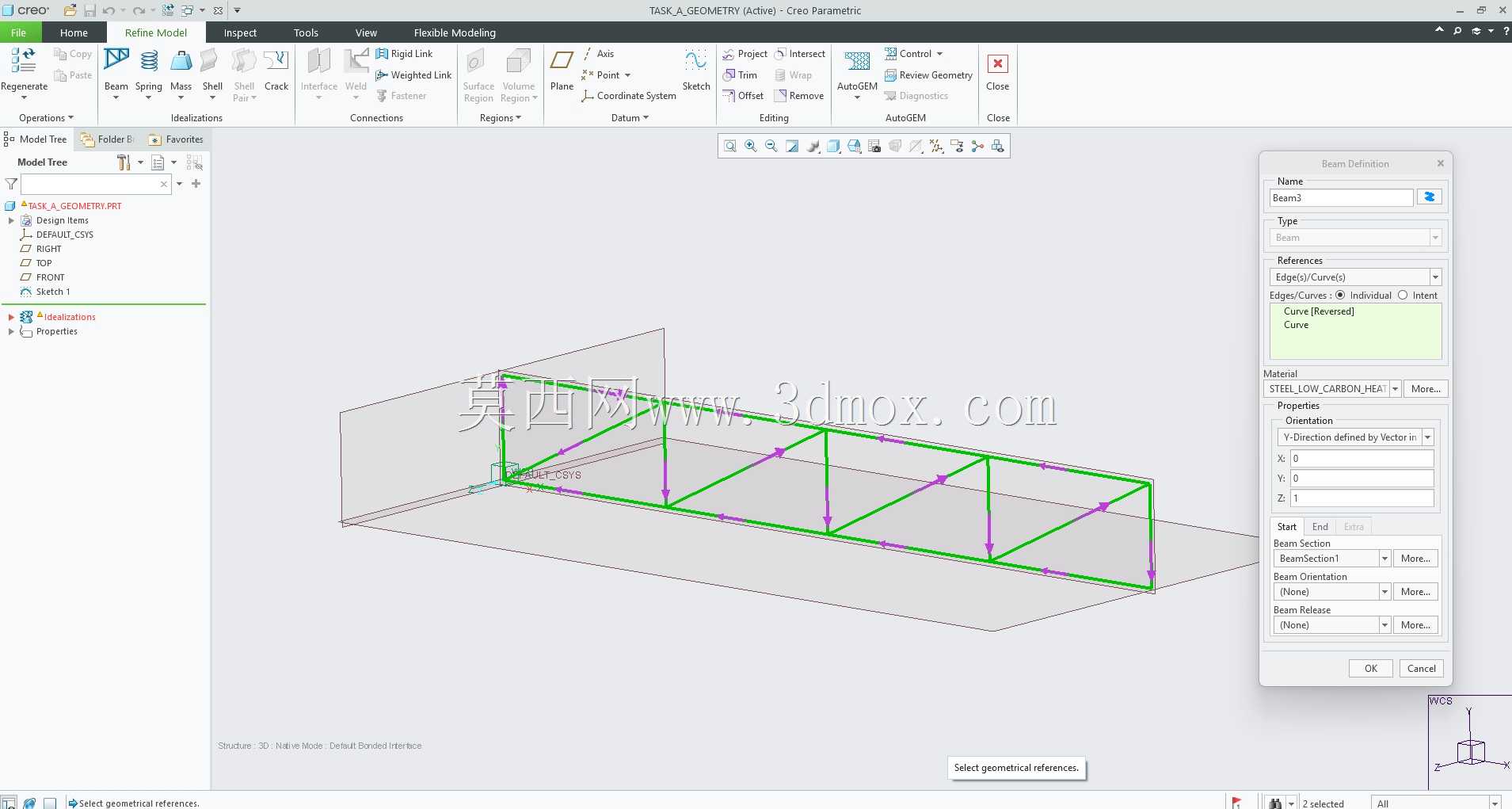1512x809 pixels.
Task: Click the Refit view icon
Action: 730,147
